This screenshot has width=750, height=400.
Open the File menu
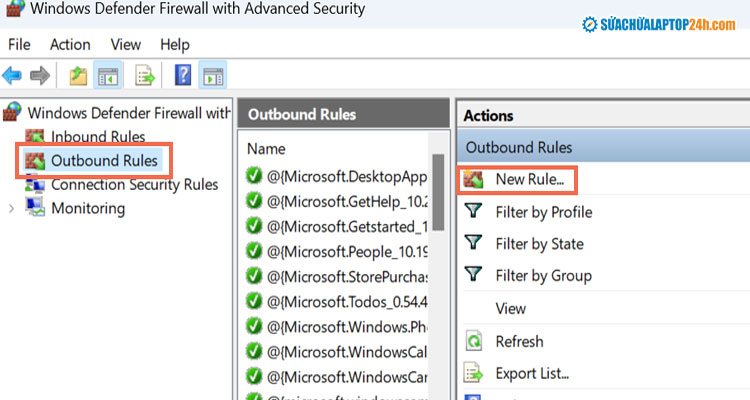coord(19,44)
